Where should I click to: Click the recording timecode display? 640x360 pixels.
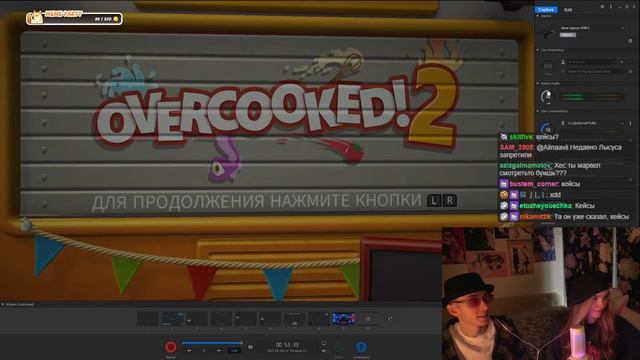pyautogui.click(x=287, y=345)
